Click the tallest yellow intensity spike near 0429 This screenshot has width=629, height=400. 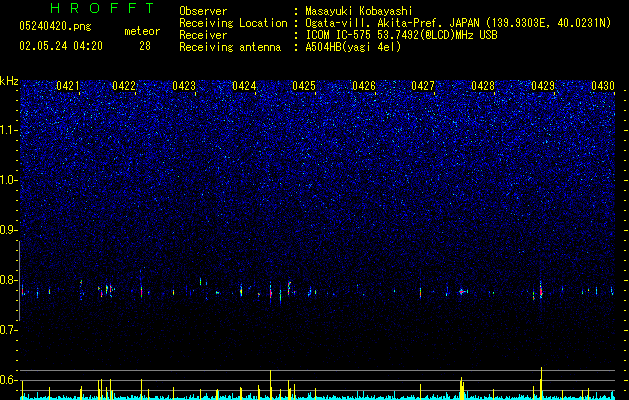point(541,383)
